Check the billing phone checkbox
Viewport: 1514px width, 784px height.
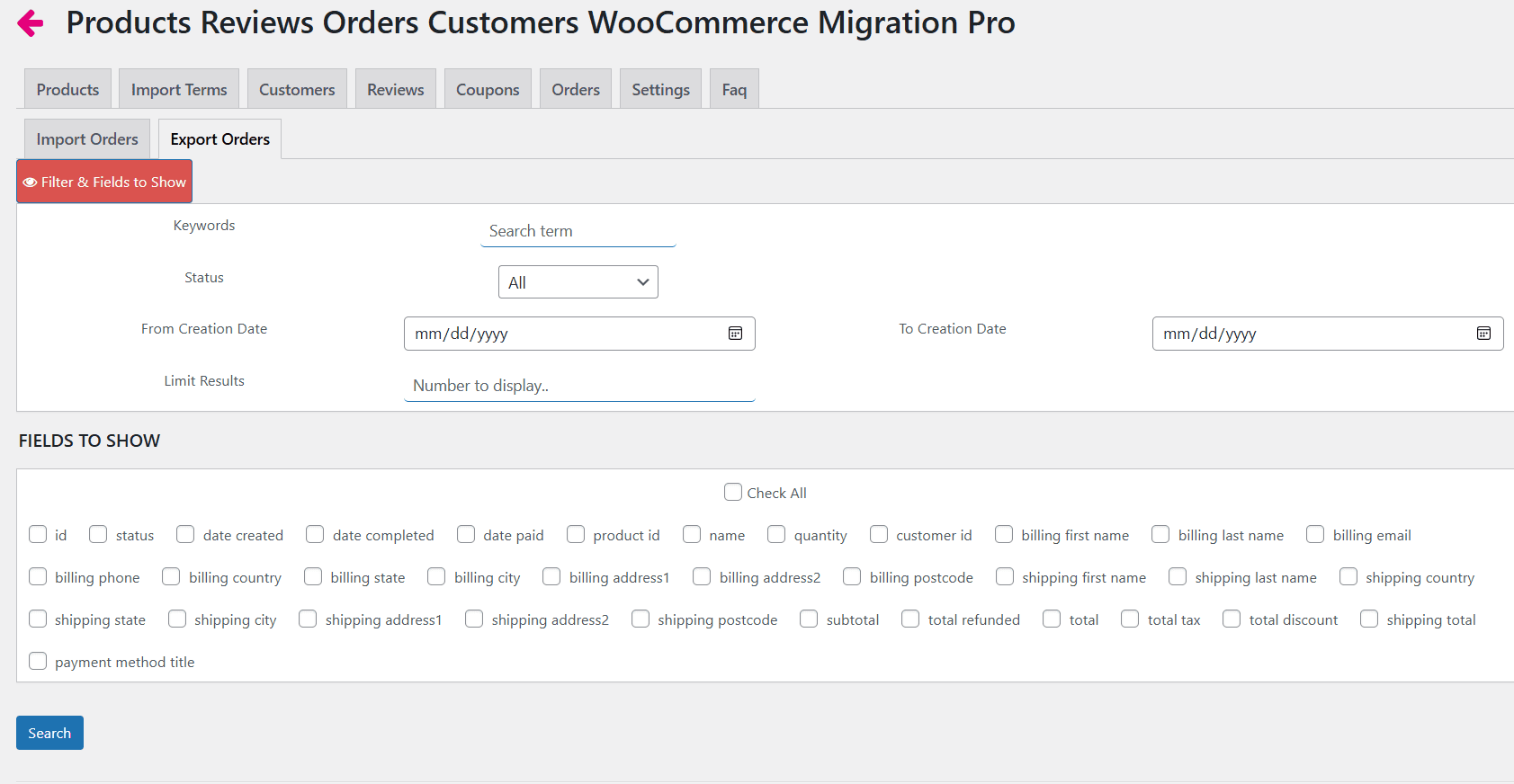tap(38, 576)
